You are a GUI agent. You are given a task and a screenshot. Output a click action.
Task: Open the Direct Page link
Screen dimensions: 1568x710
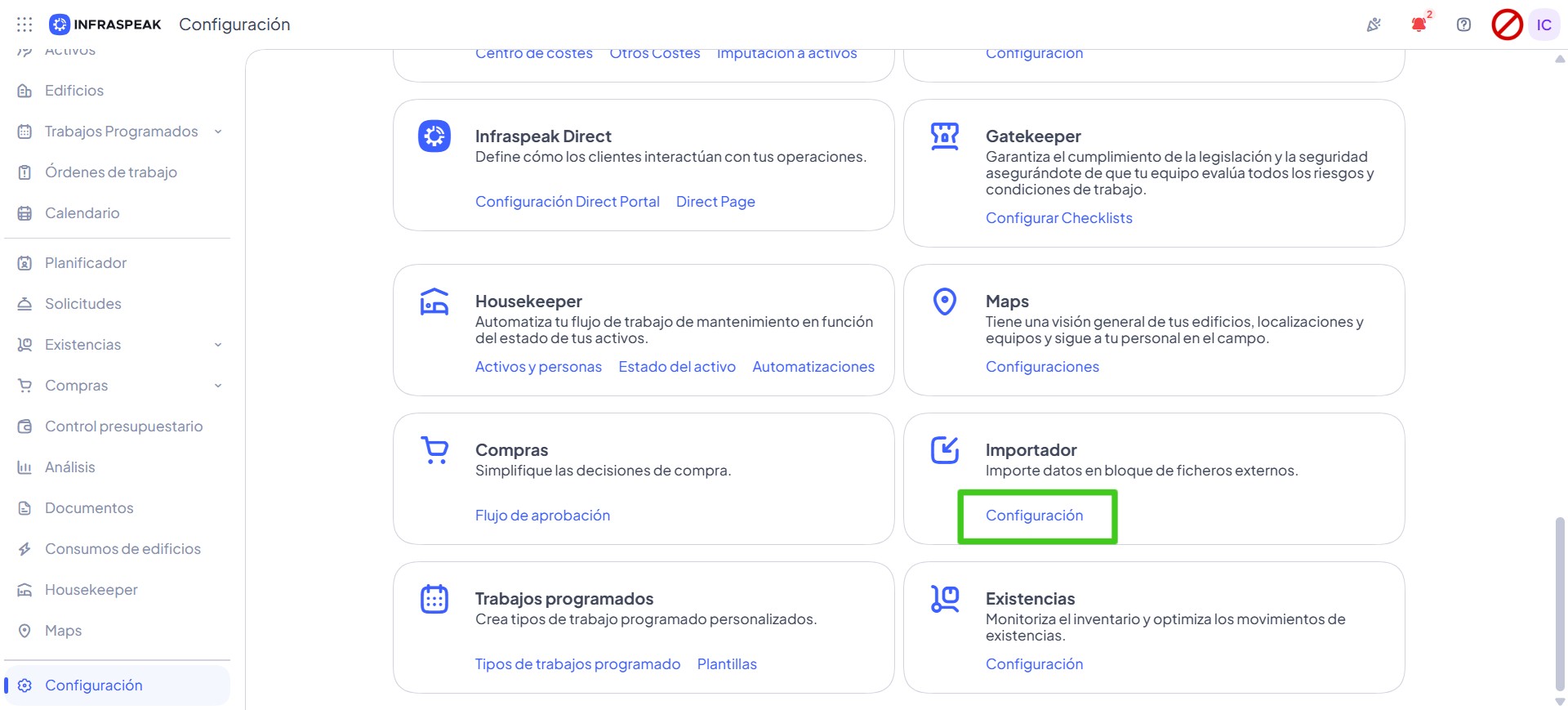tap(715, 202)
